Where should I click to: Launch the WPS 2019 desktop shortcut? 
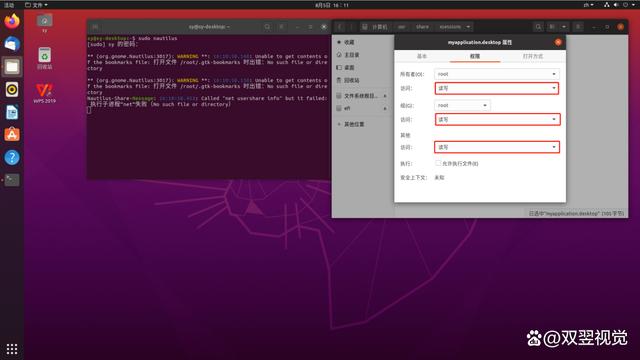(44, 93)
